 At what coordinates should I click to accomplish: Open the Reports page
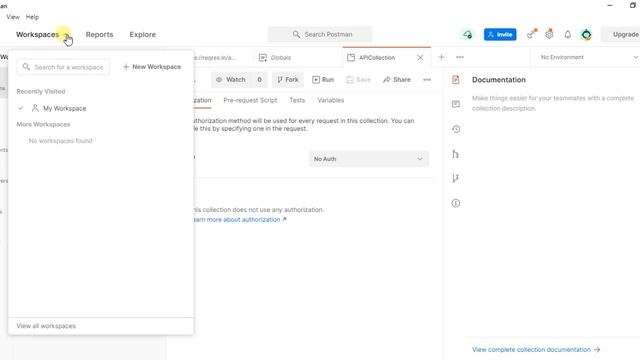point(99,35)
